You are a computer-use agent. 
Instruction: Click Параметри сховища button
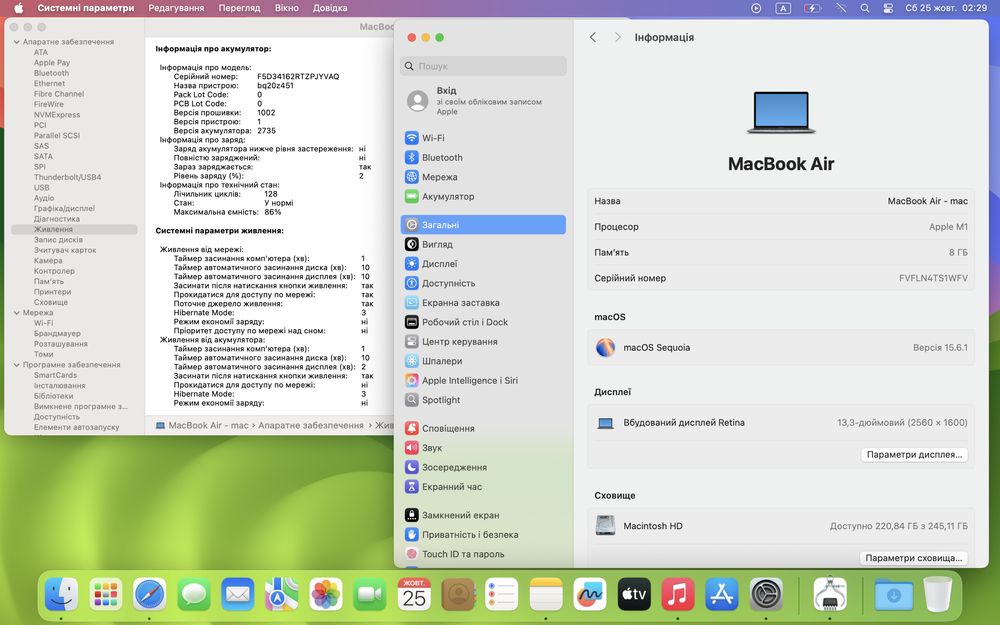point(914,557)
